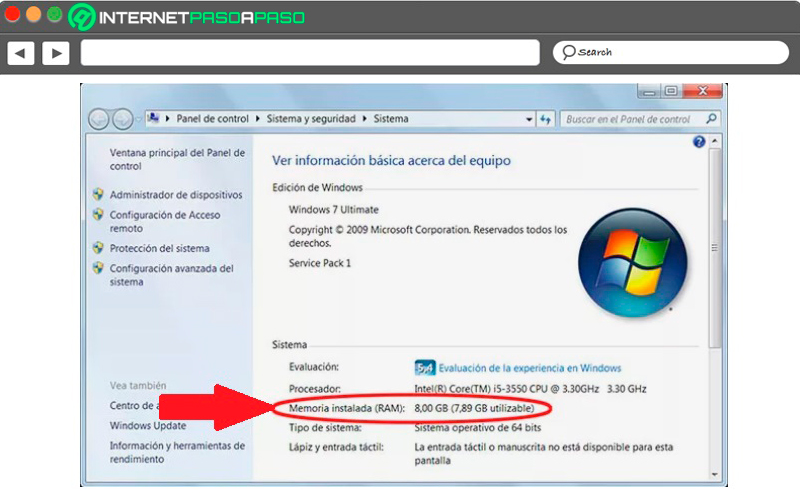Screen dimensions: 800x500
Task: Close the Sistema window with the red X
Action: pos(703,91)
